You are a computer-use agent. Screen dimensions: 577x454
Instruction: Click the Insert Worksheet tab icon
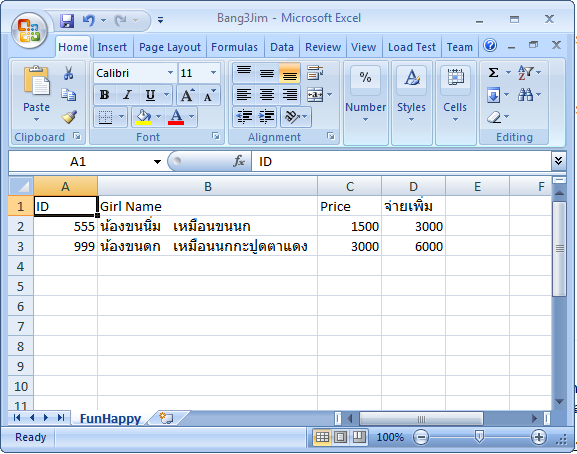(166, 418)
